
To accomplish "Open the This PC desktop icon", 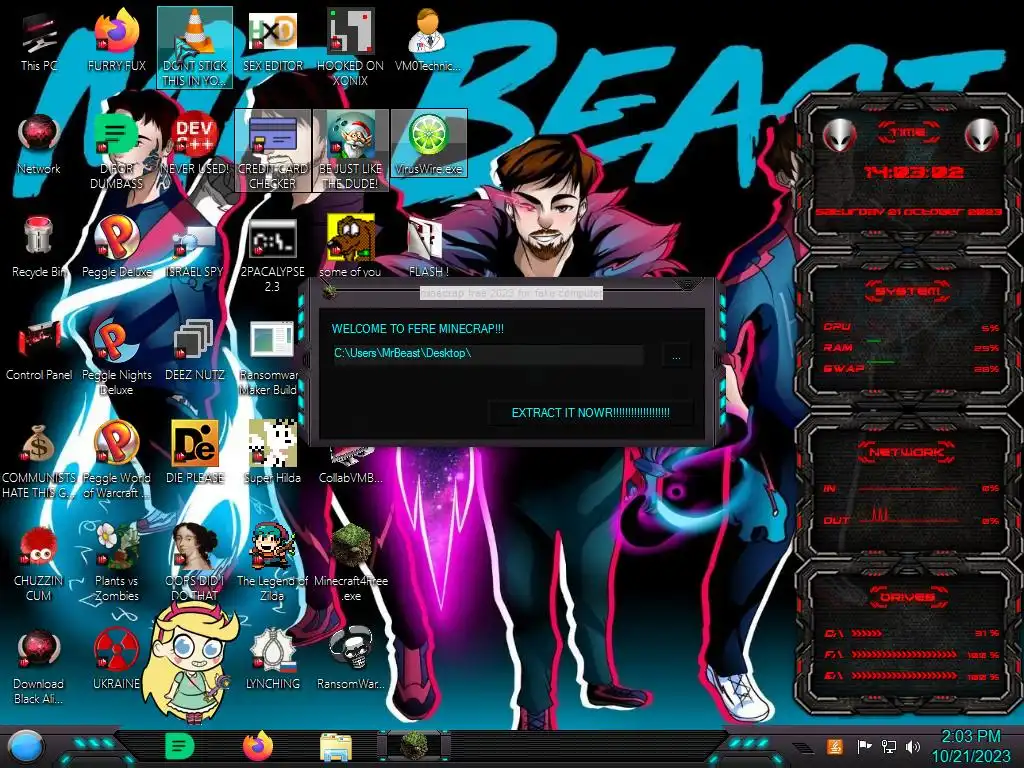I will [x=39, y=41].
